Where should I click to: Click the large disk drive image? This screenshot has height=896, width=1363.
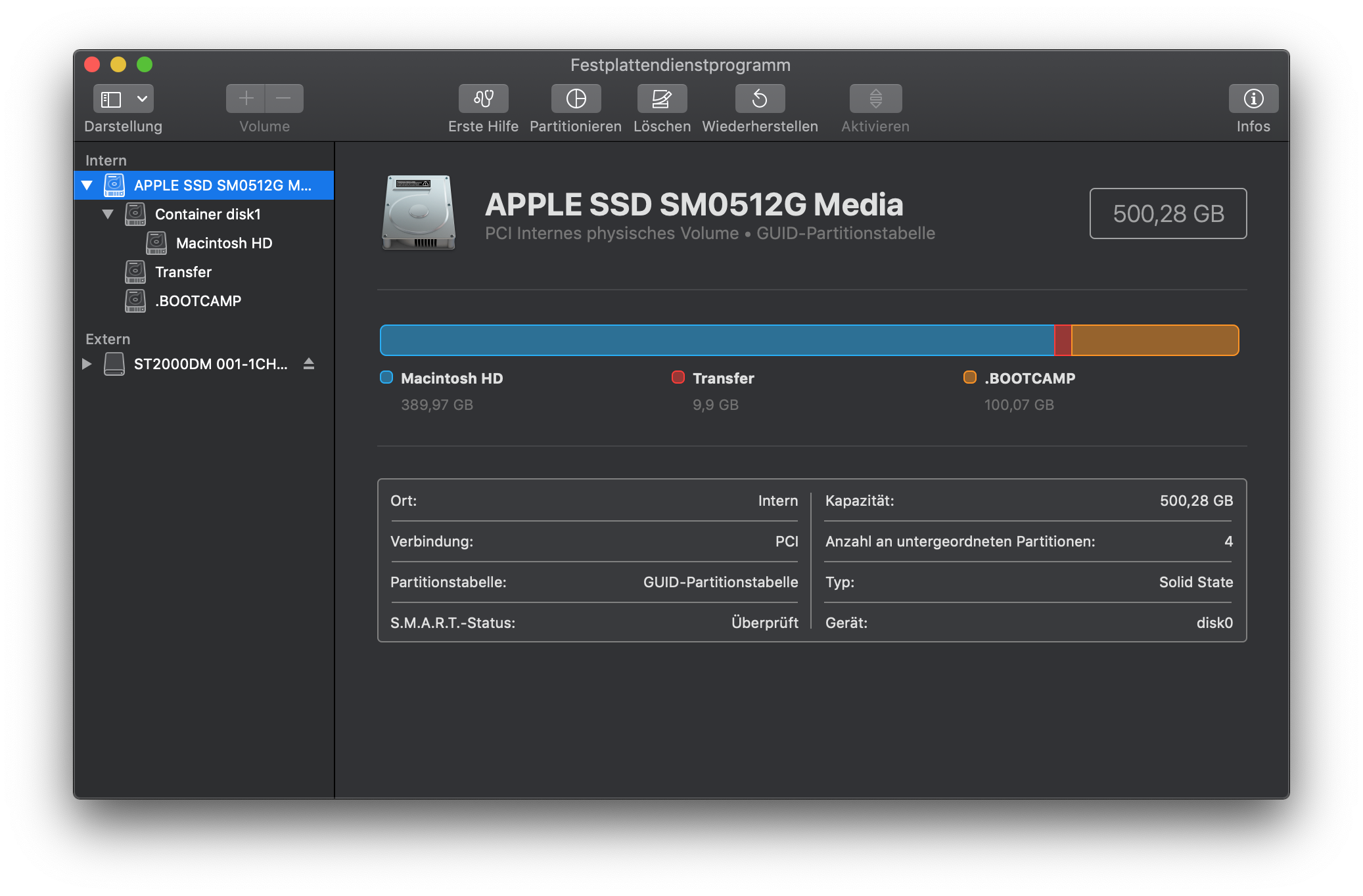419,212
